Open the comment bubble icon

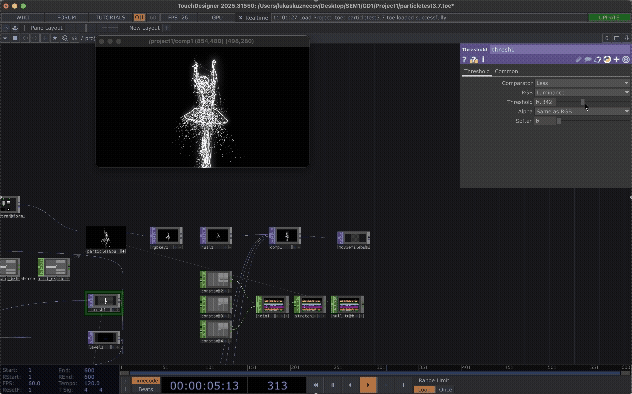(588, 60)
